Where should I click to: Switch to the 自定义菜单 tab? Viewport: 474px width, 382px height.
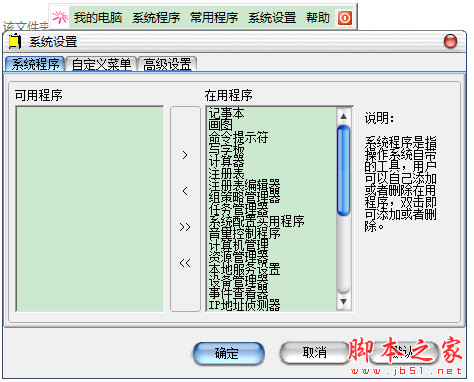tap(101, 64)
